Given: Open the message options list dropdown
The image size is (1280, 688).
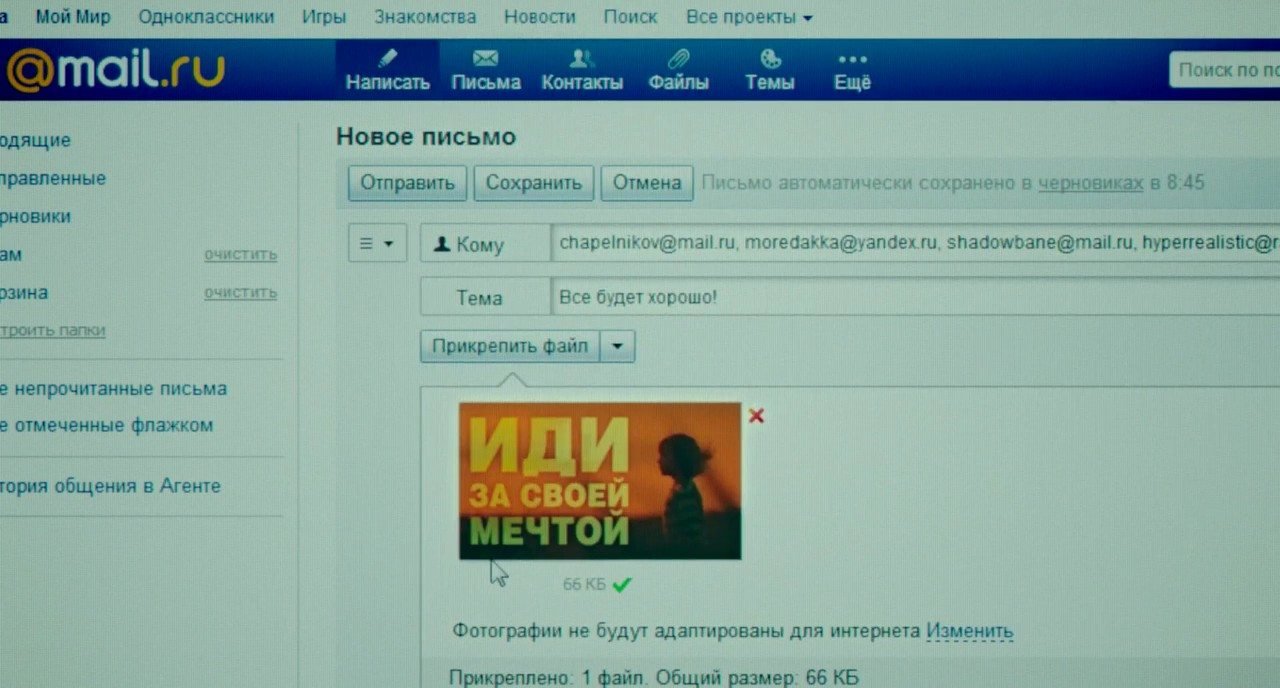Looking at the screenshot, I should pos(377,243).
